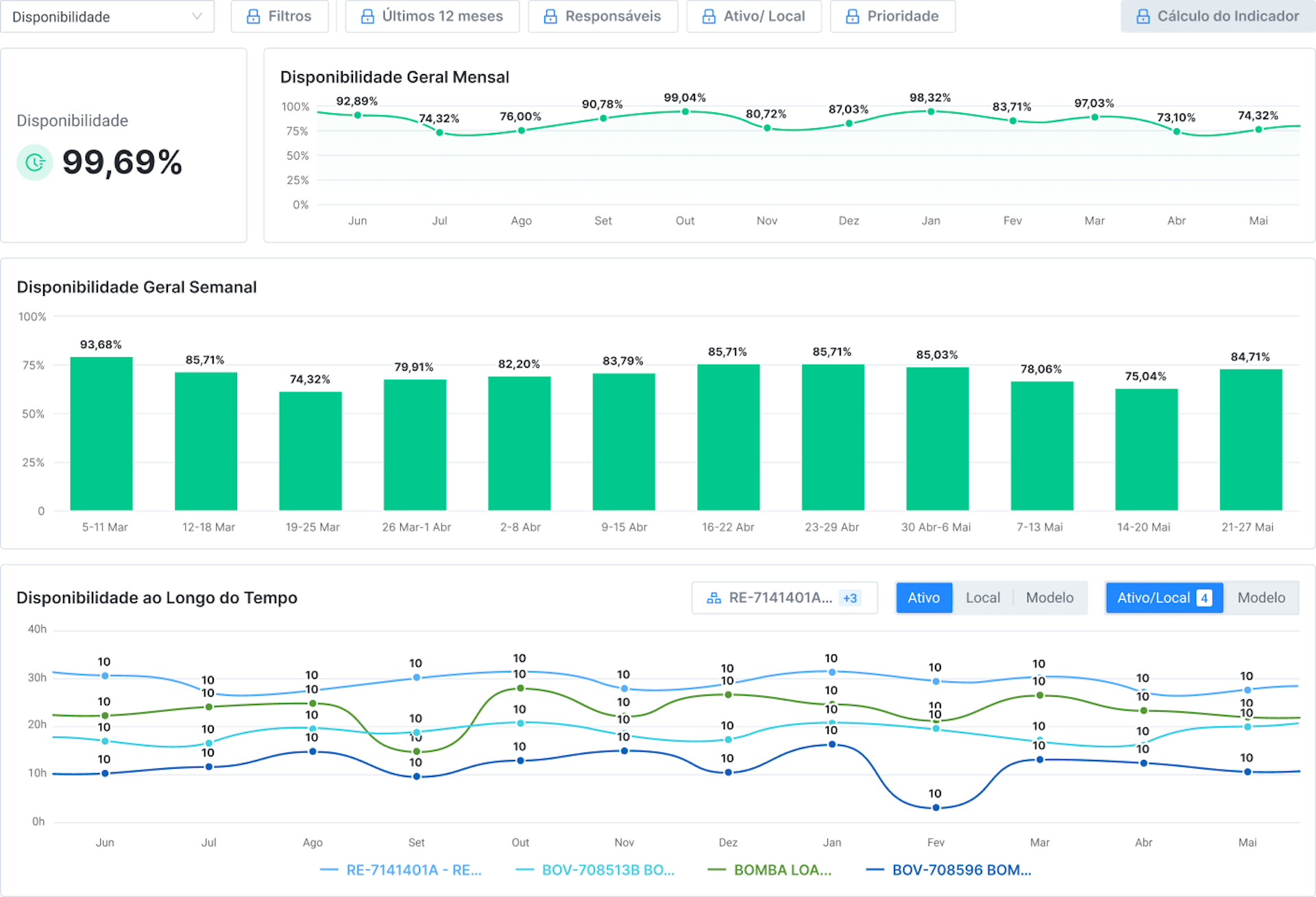
Task: Click the lock icon beside Ativo/ Local
Action: pos(709,16)
